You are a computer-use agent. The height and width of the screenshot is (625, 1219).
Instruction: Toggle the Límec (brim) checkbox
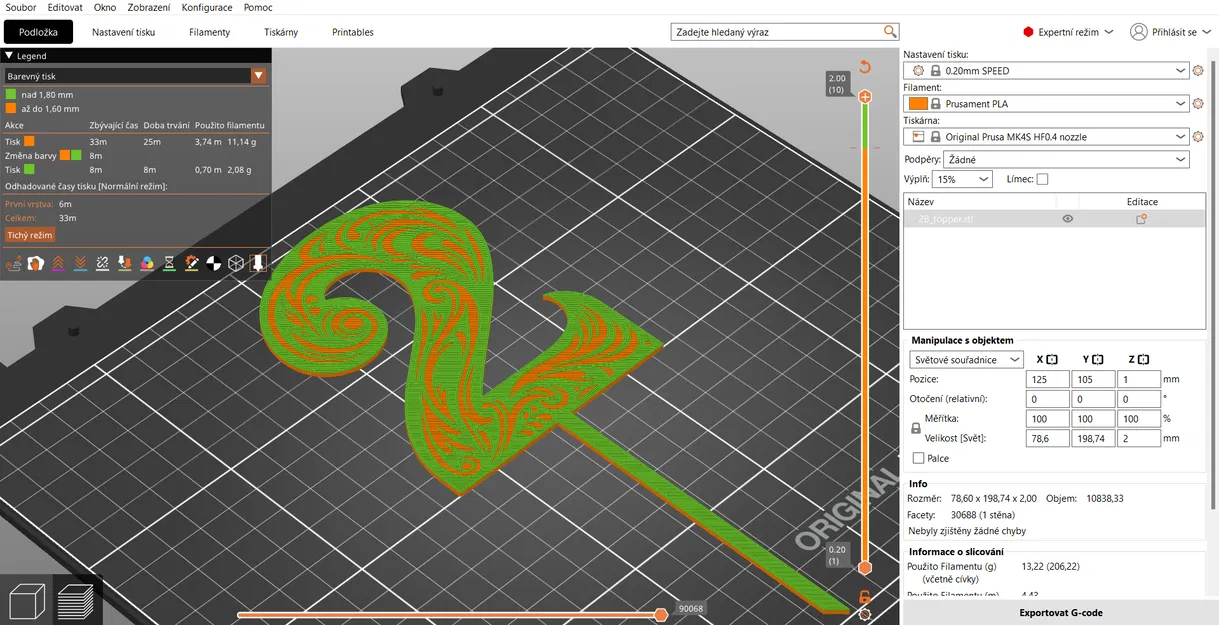tap(1043, 179)
